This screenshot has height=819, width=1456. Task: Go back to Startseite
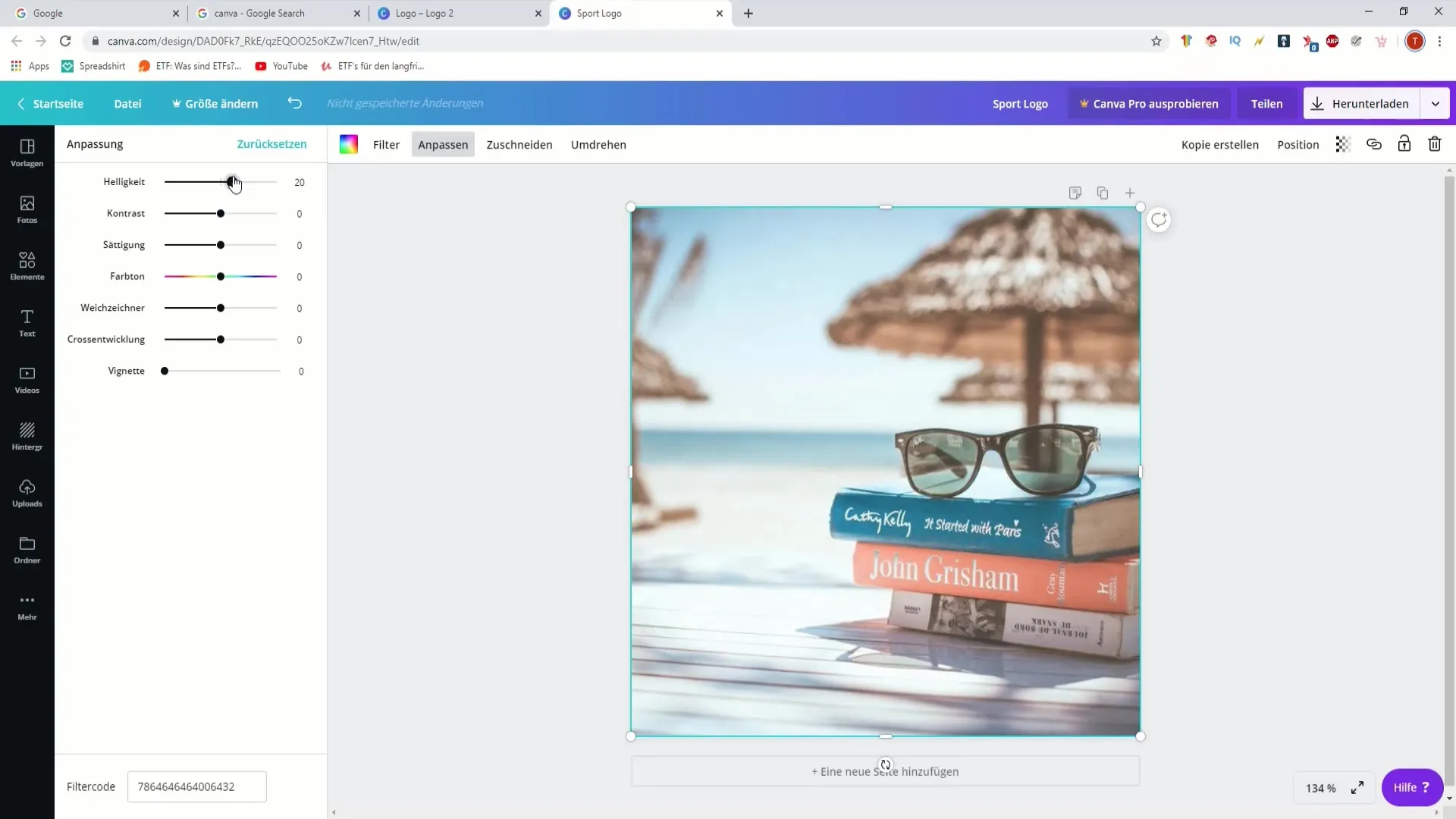50,104
